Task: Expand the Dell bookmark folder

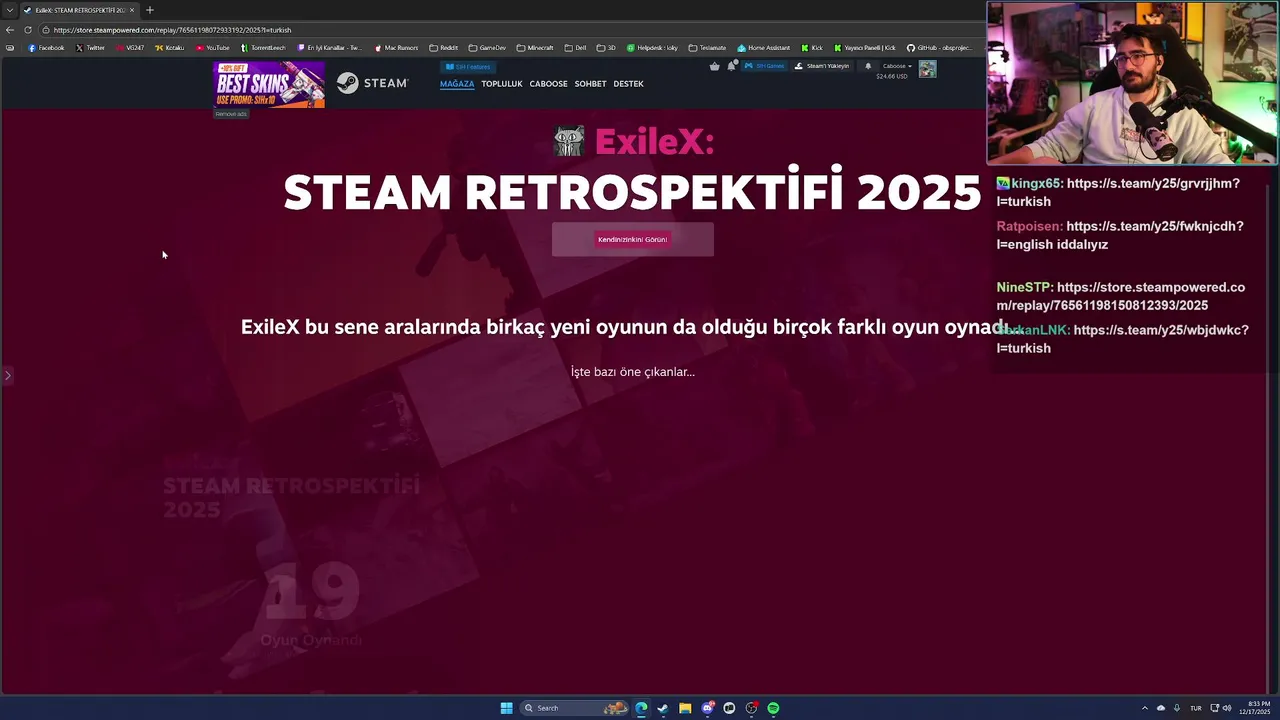Action: point(575,48)
